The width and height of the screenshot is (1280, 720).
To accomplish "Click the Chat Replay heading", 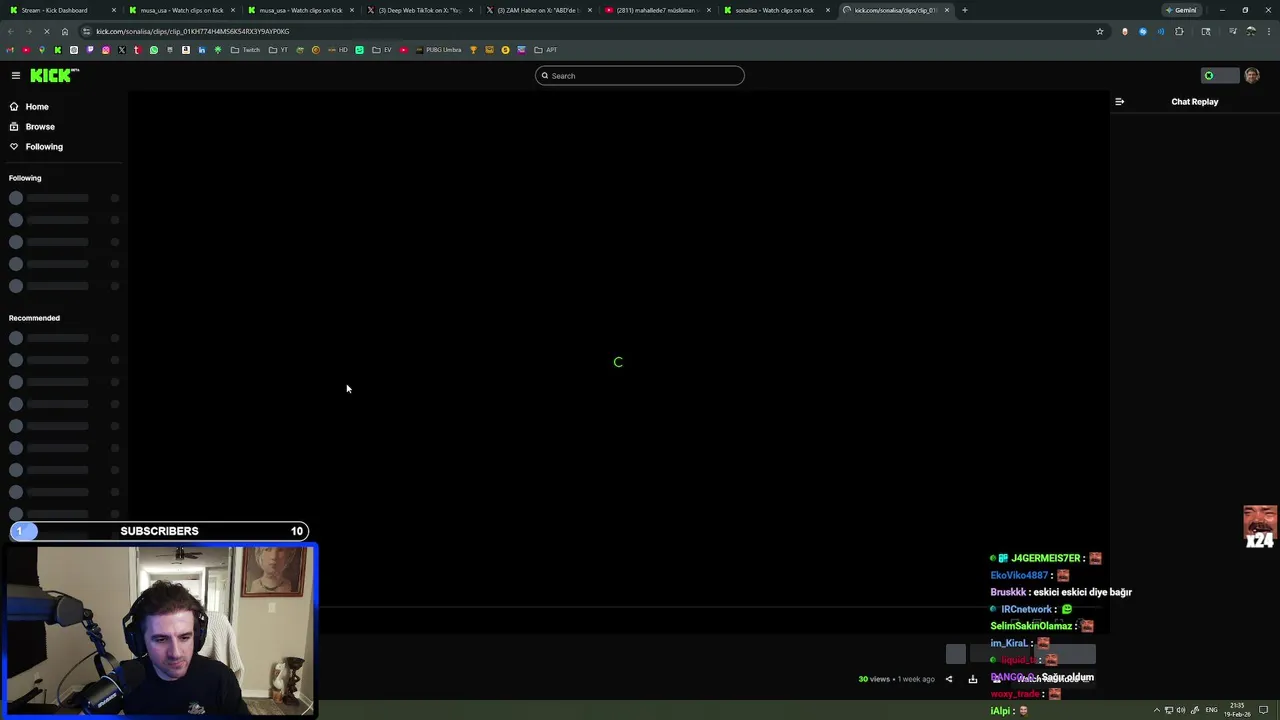I will click(1194, 101).
